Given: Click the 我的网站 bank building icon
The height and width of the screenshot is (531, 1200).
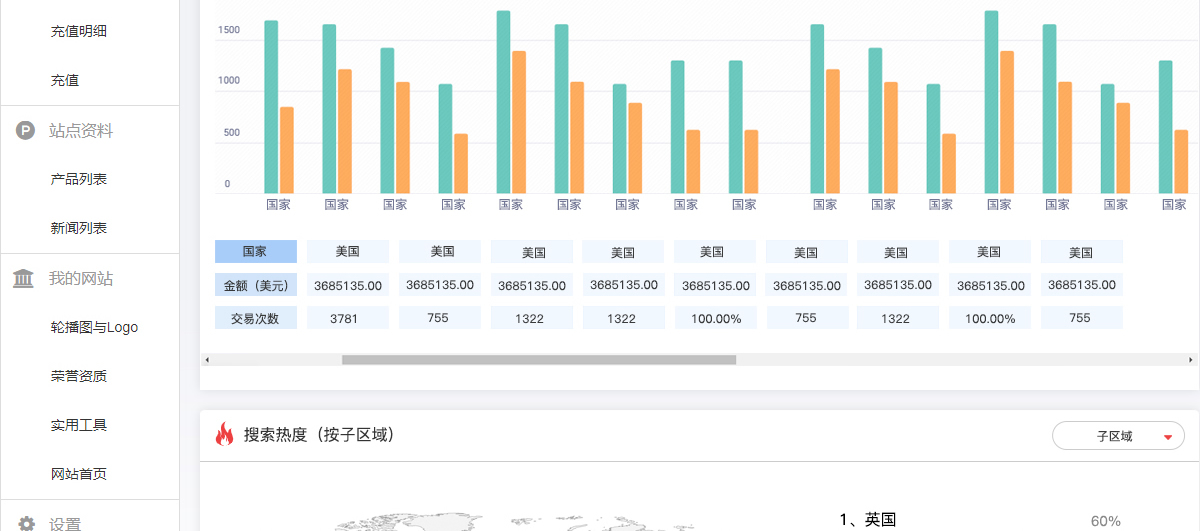Looking at the screenshot, I should pos(24,278).
